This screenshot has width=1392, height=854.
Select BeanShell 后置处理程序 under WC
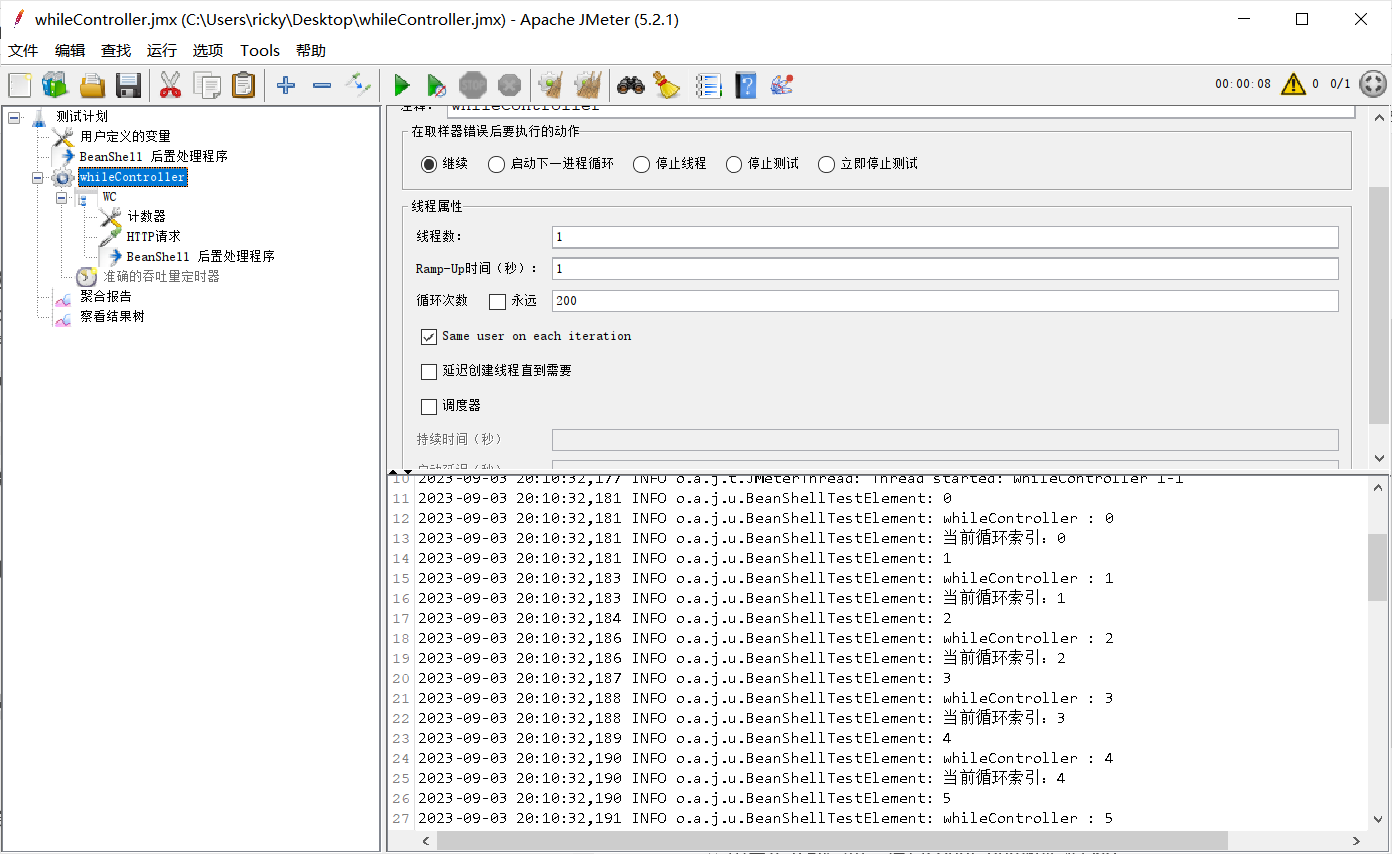[x=200, y=256]
